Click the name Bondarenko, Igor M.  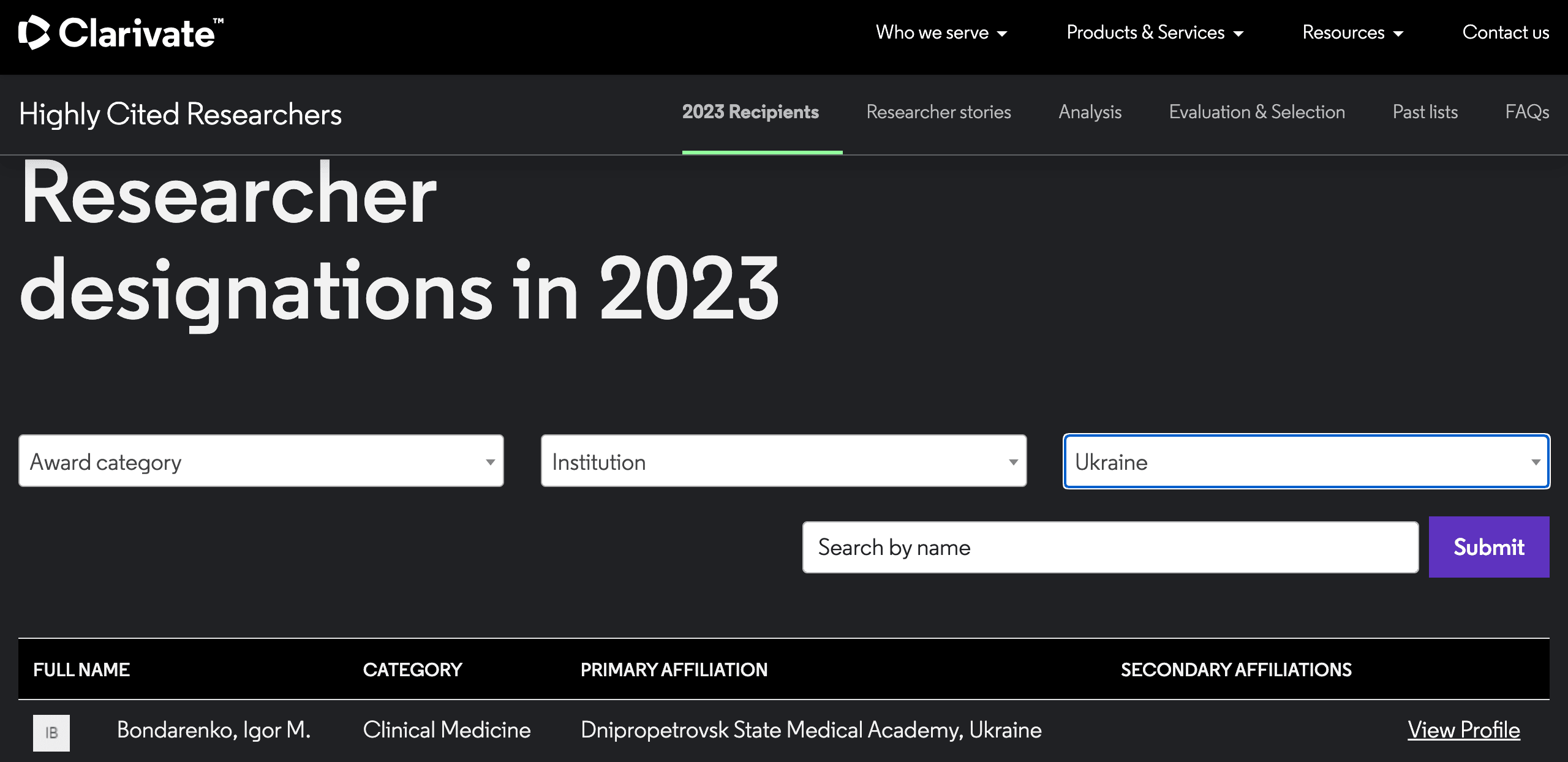pos(214,730)
